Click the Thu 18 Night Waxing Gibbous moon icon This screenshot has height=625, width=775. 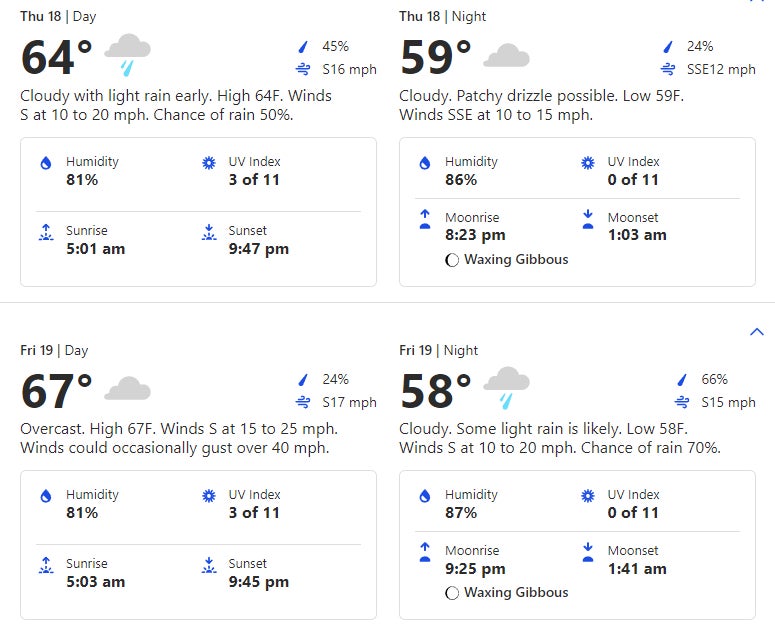[452, 260]
